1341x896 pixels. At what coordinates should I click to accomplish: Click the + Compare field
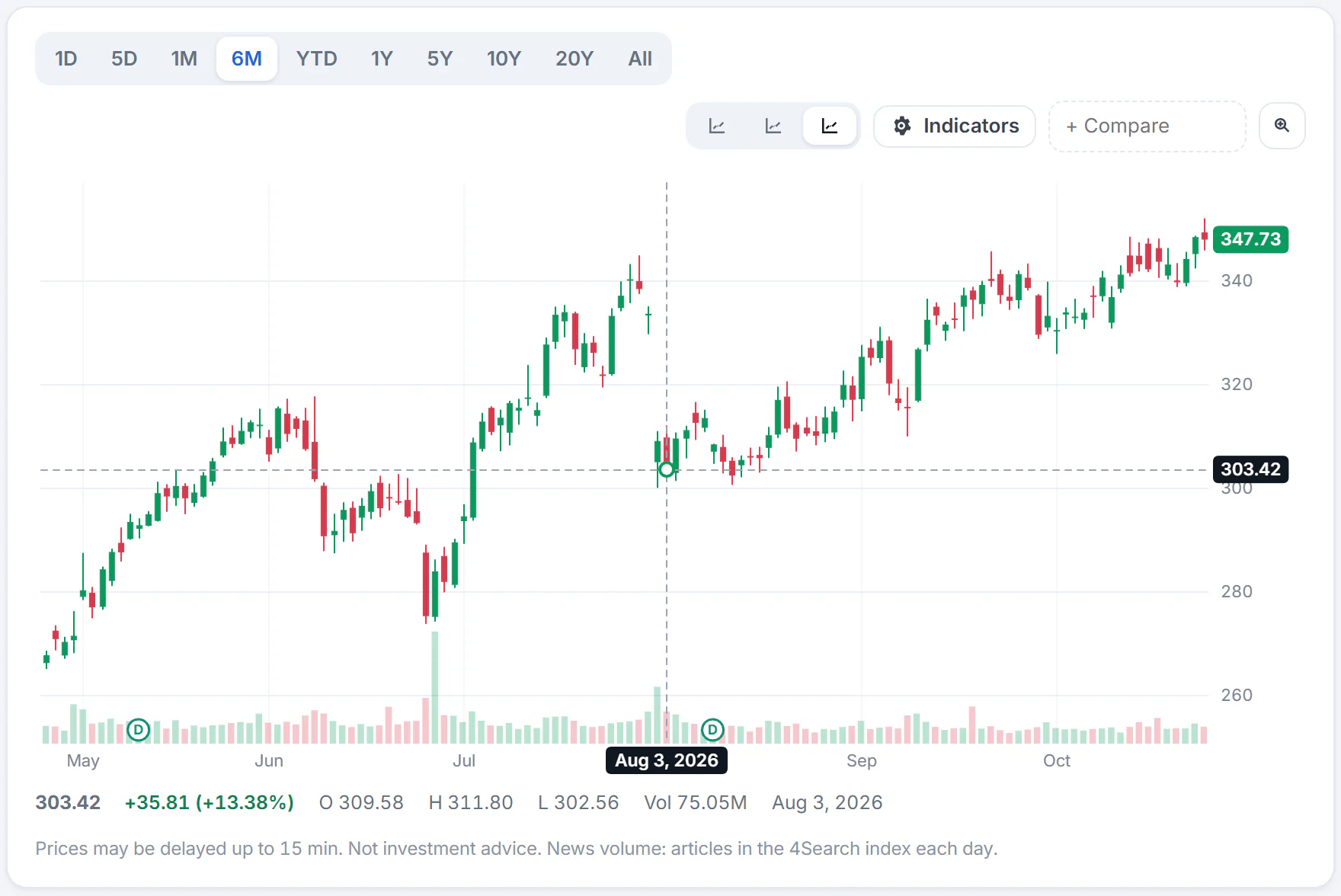[x=1147, y=126]
